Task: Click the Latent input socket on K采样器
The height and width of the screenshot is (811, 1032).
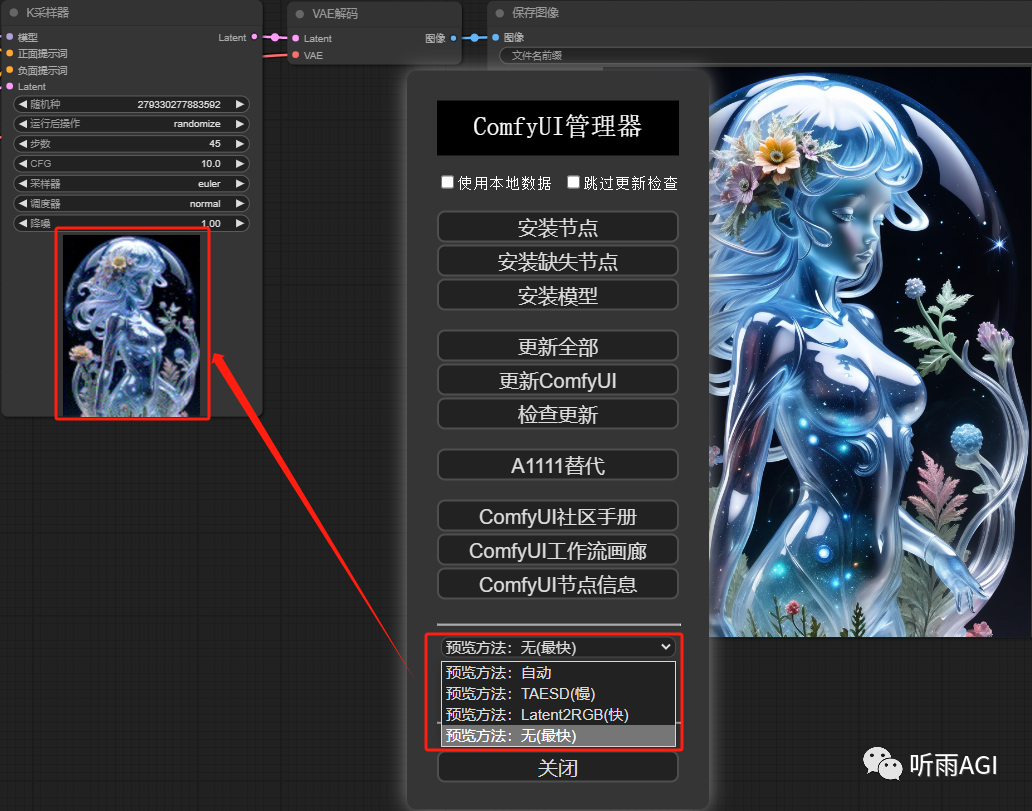Action: pyautogui.click(x=9, y=86)
